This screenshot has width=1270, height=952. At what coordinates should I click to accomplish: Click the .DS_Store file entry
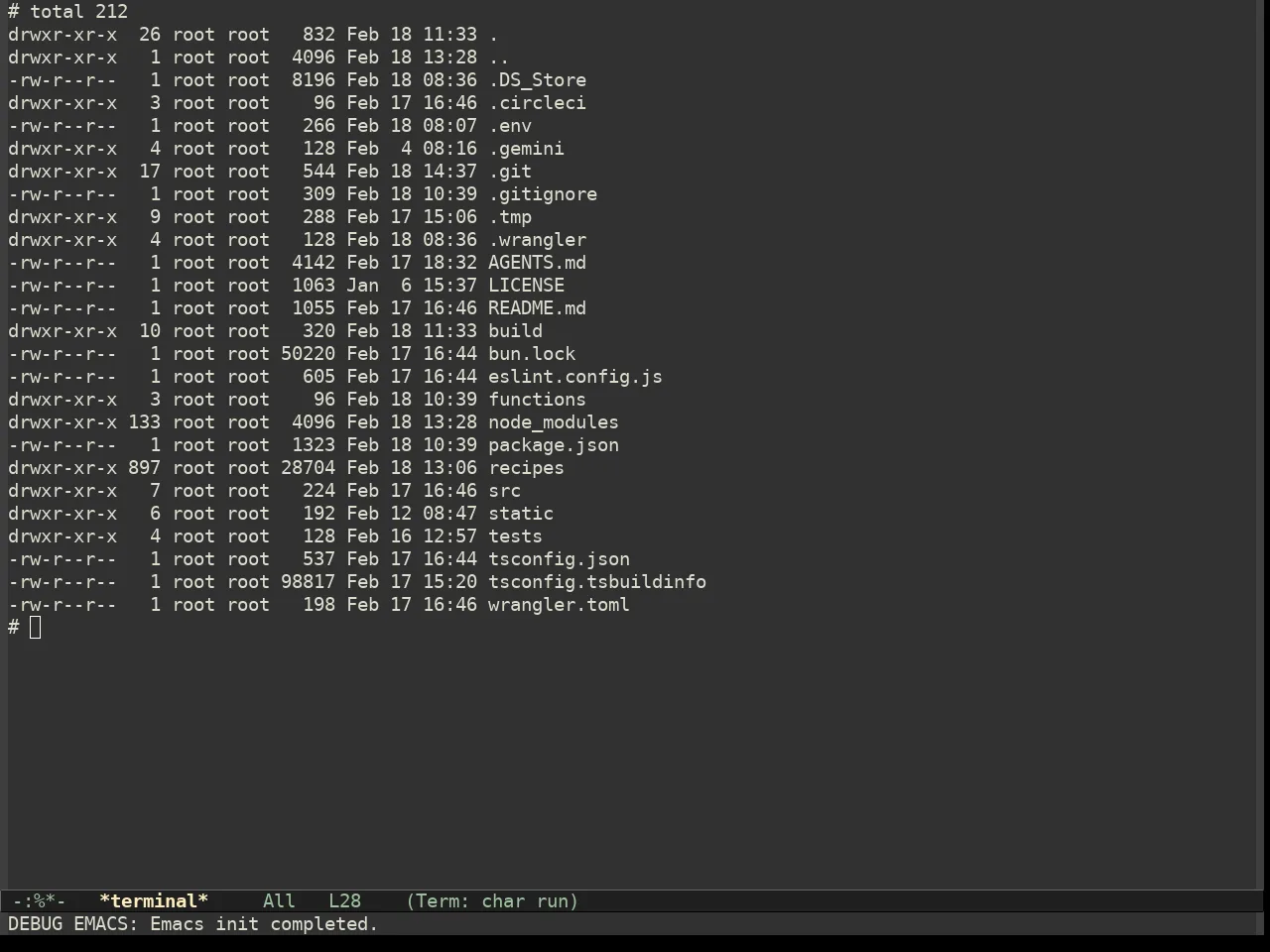point(537,80)
